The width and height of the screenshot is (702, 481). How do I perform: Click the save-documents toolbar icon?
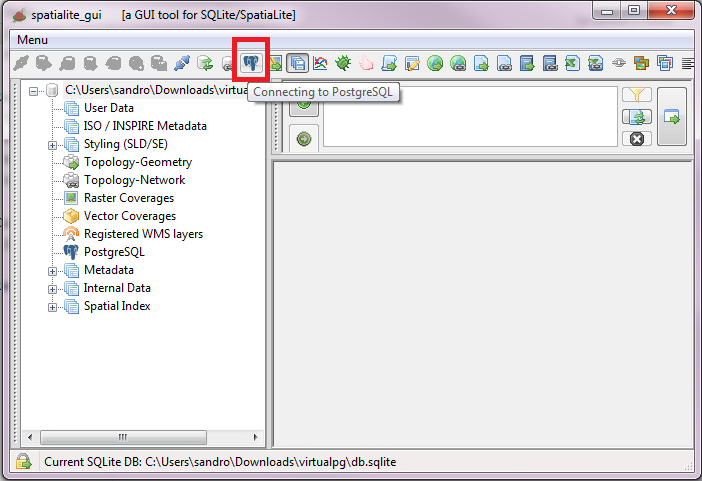click(x=298, y=63)
